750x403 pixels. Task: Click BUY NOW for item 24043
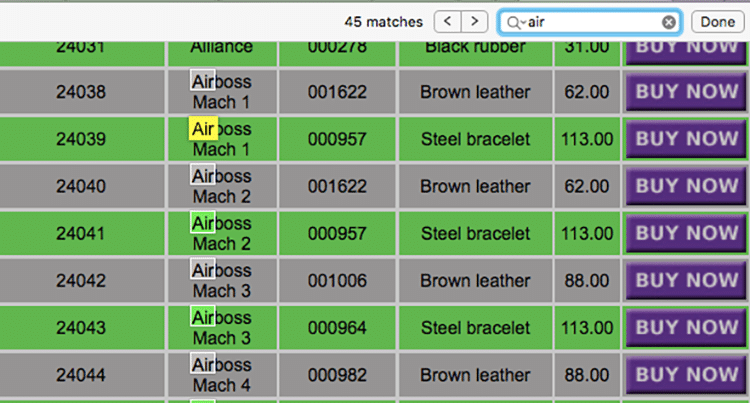[x=686, y=327]
